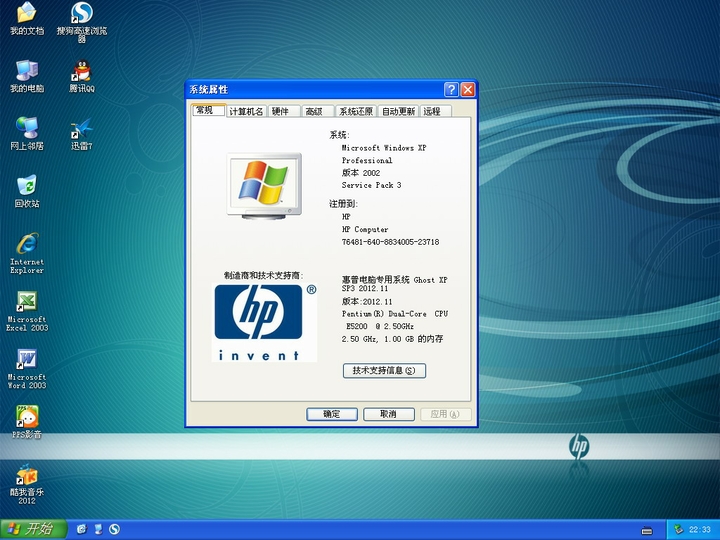Switch to the 硬件 hardware tab
720x540 pixels.
tap(281, 112)
